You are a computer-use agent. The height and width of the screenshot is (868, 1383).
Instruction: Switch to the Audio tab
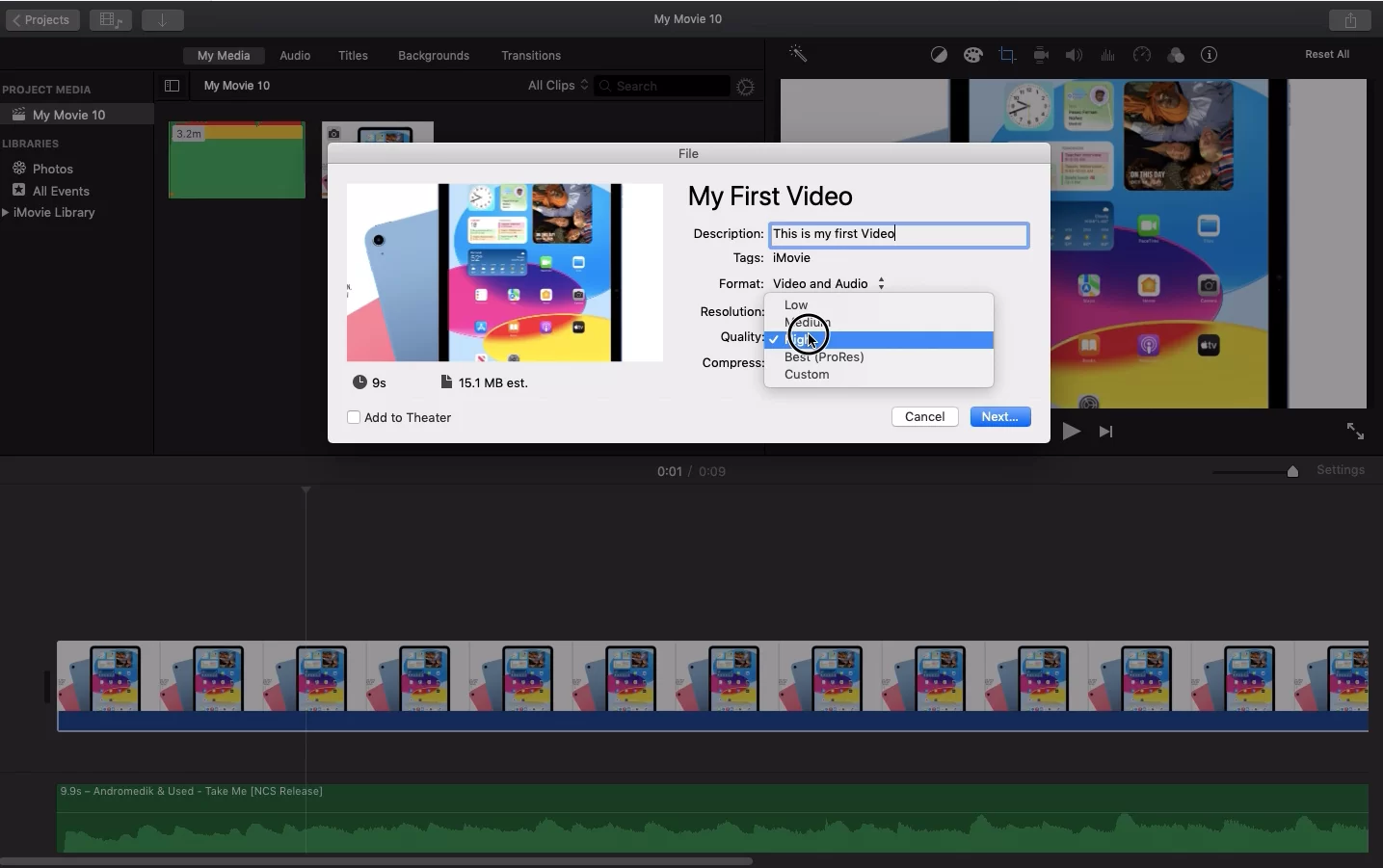295,55
